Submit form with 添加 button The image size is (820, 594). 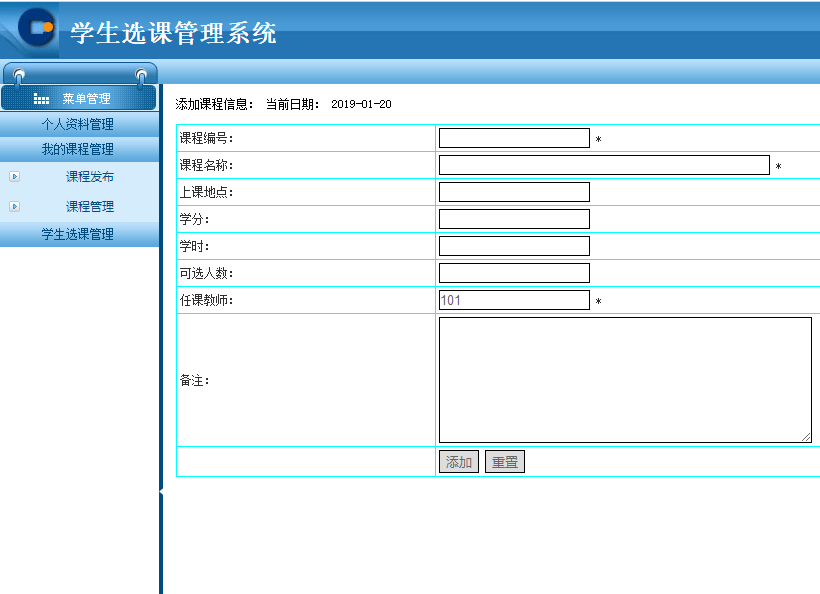[459, 462]
